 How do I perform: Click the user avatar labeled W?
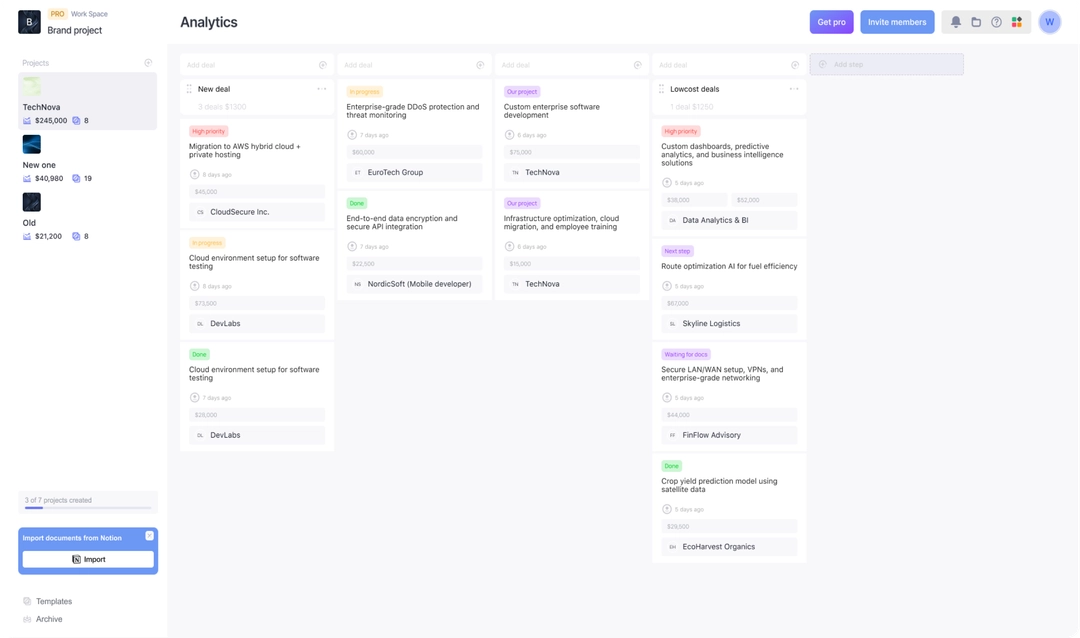click(1049, 22)
